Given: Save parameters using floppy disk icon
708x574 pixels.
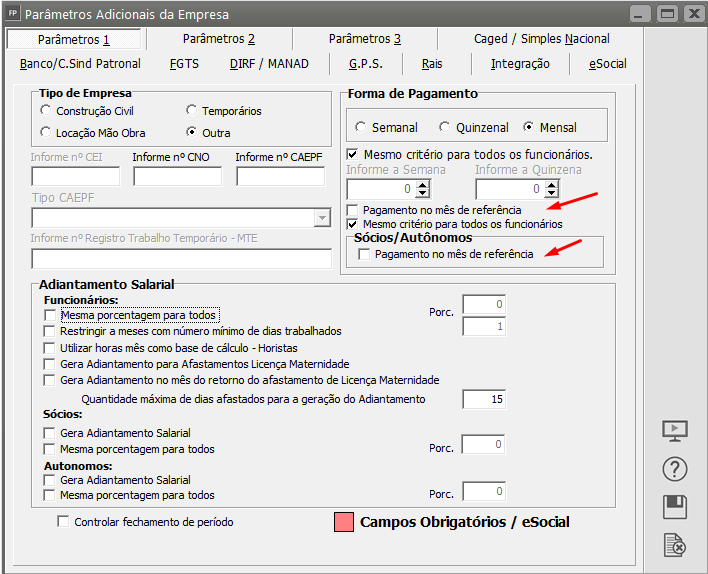Looking at the screenshot, I should (x=675, y=507).
